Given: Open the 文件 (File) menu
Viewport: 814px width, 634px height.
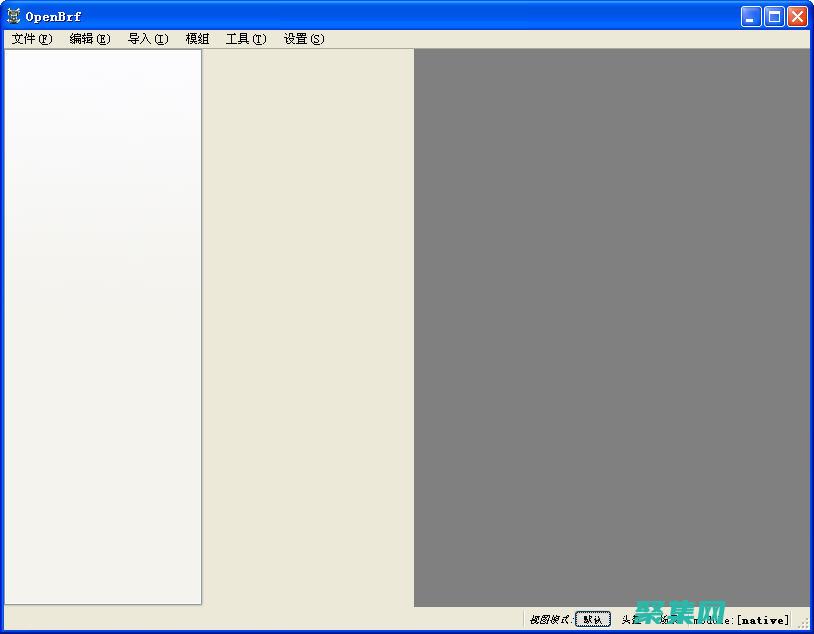Looking at the screenshot, I should [29, 39].
